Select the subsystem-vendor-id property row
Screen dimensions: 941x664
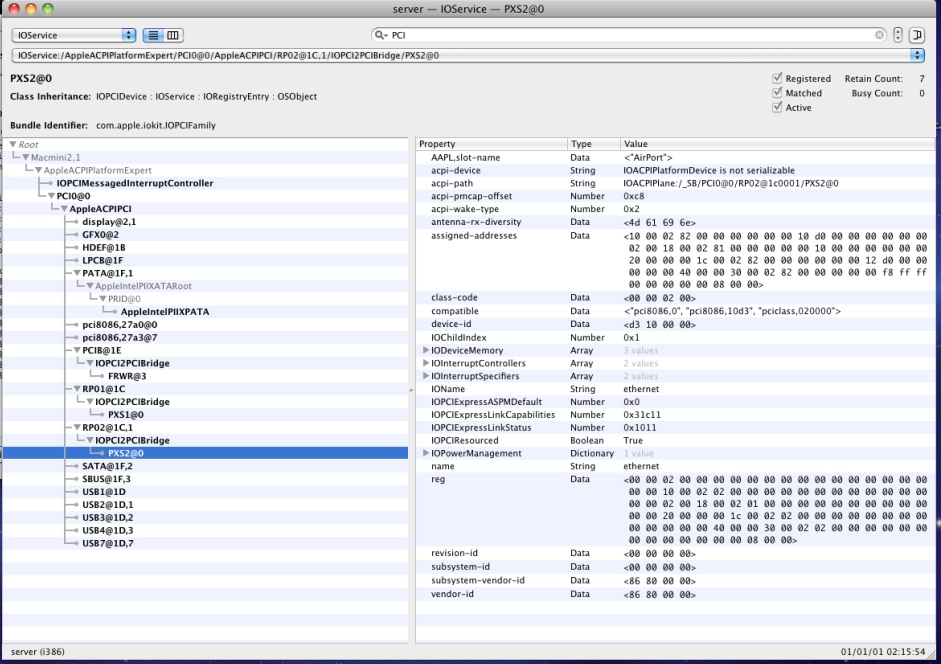[675, 581]
